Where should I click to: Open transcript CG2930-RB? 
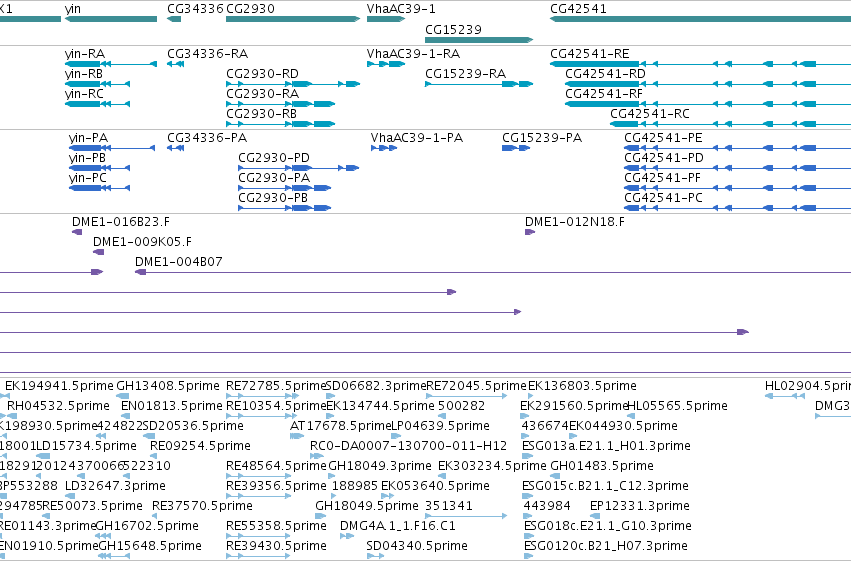(x=262, y=114)
